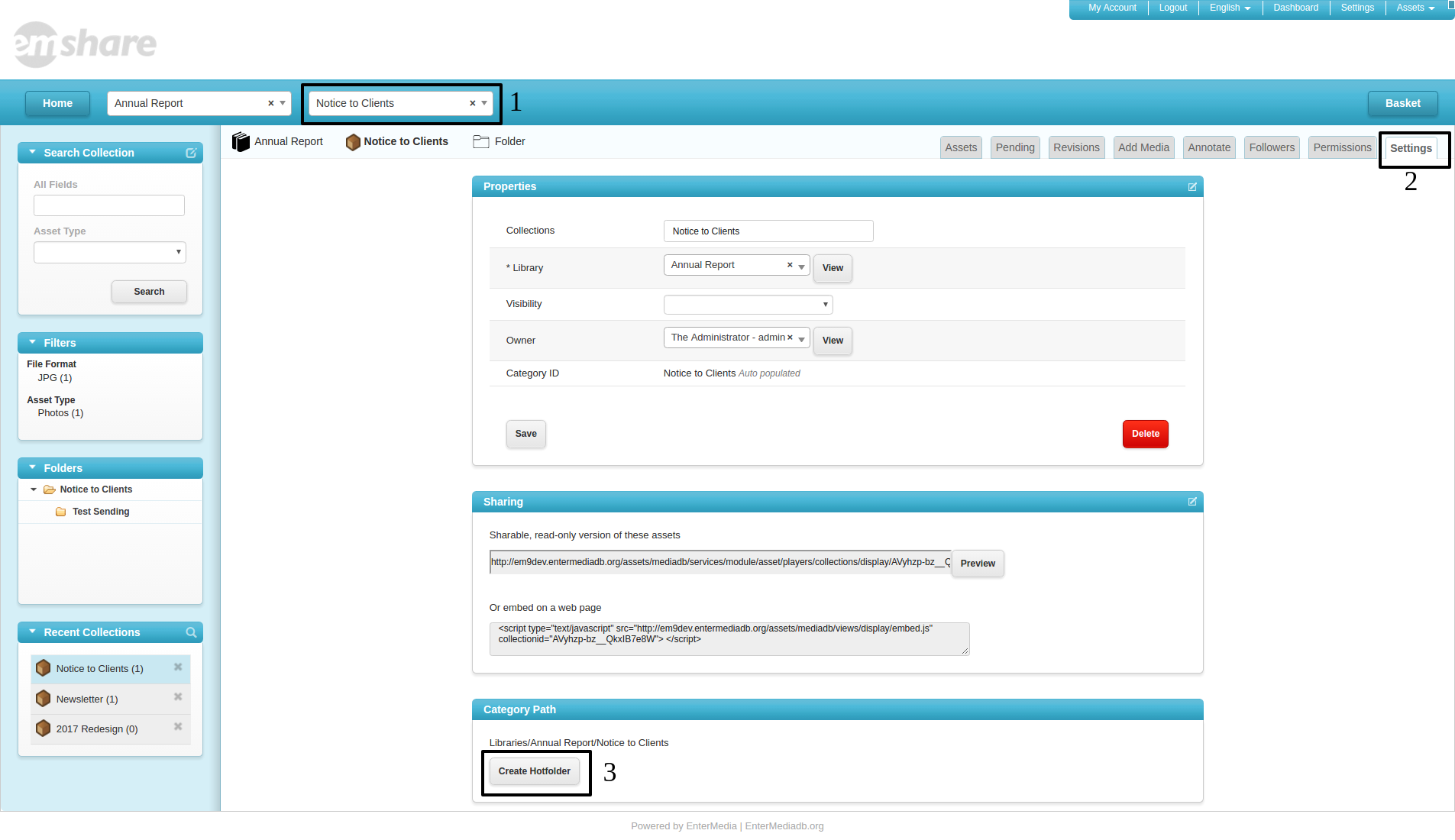Click the search magnifier icon in Recent Collections
The image size is (1455, 840).
pos(191,632)
